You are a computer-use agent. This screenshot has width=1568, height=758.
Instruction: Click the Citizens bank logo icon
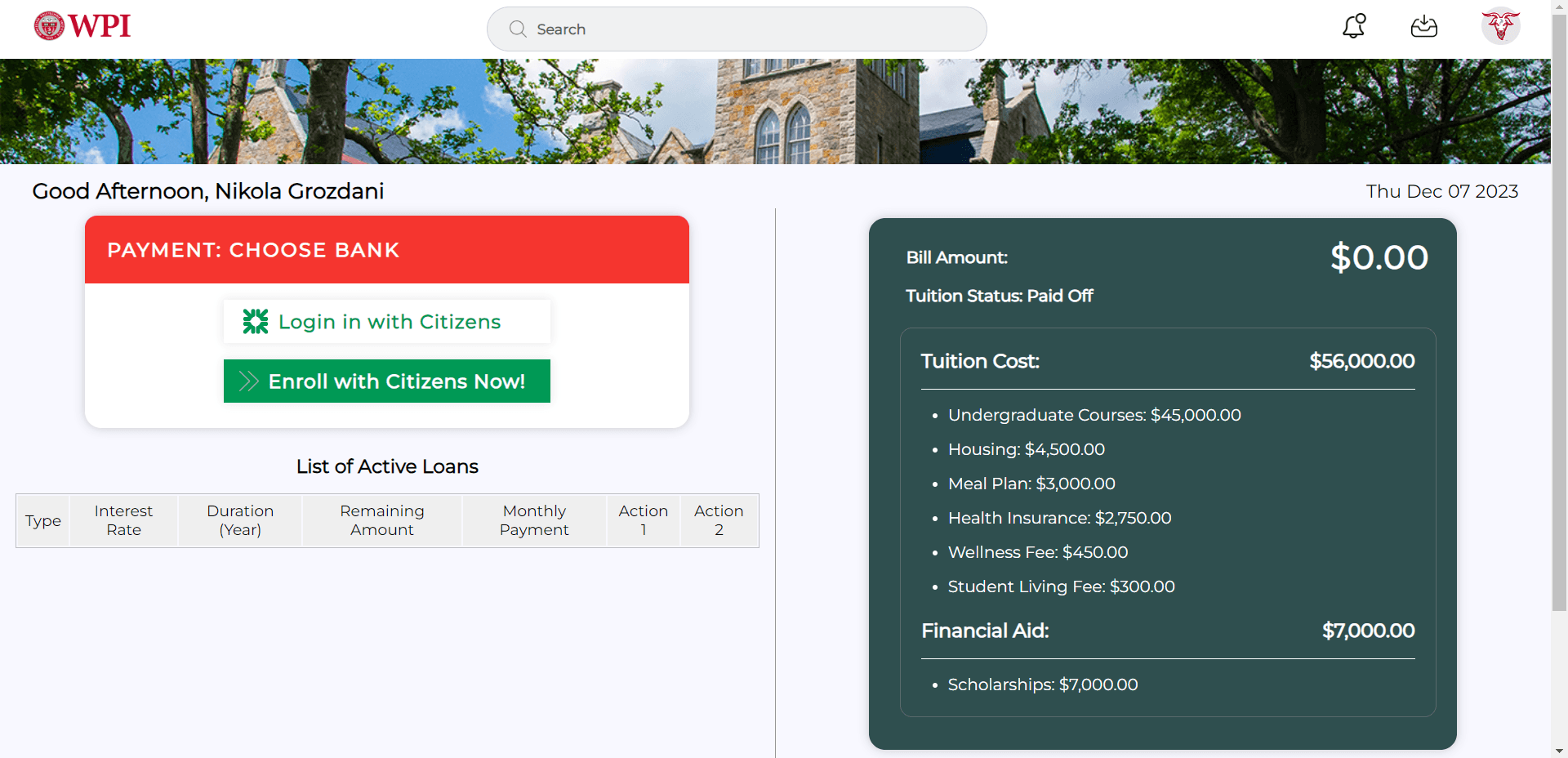coord(256,322)
